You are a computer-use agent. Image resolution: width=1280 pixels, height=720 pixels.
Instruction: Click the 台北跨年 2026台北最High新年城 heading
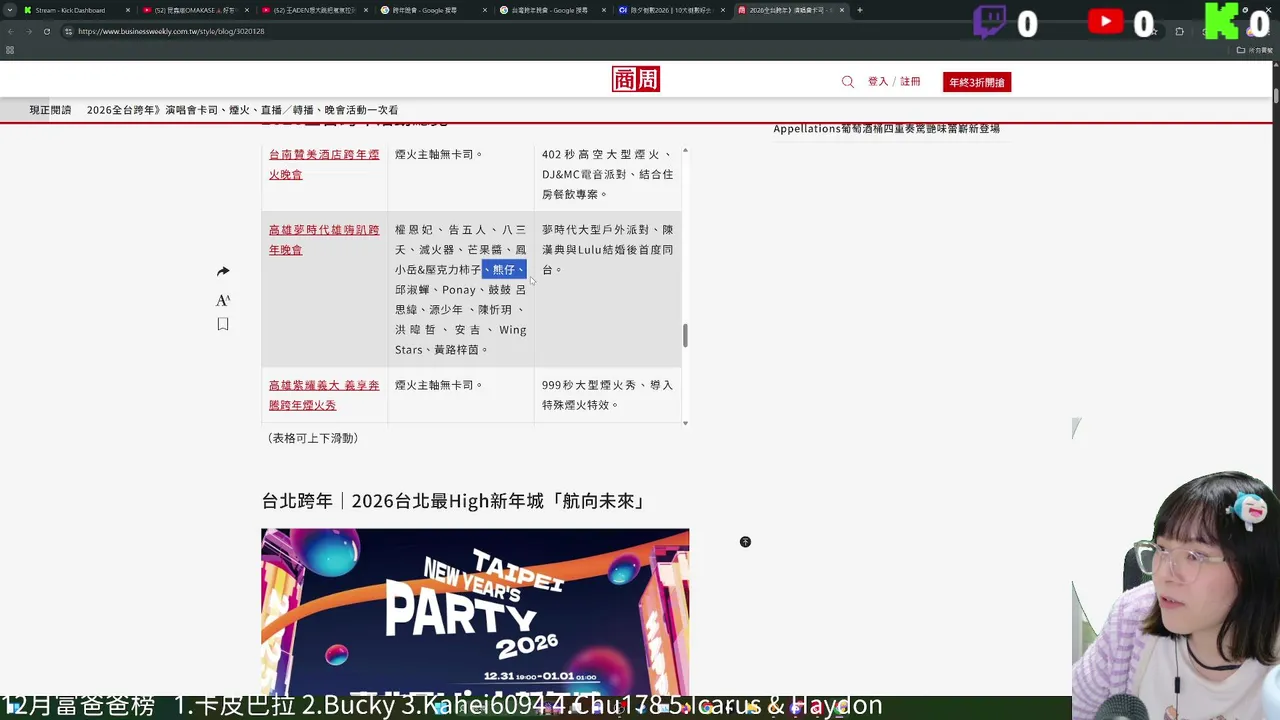[x=454, y=501]
